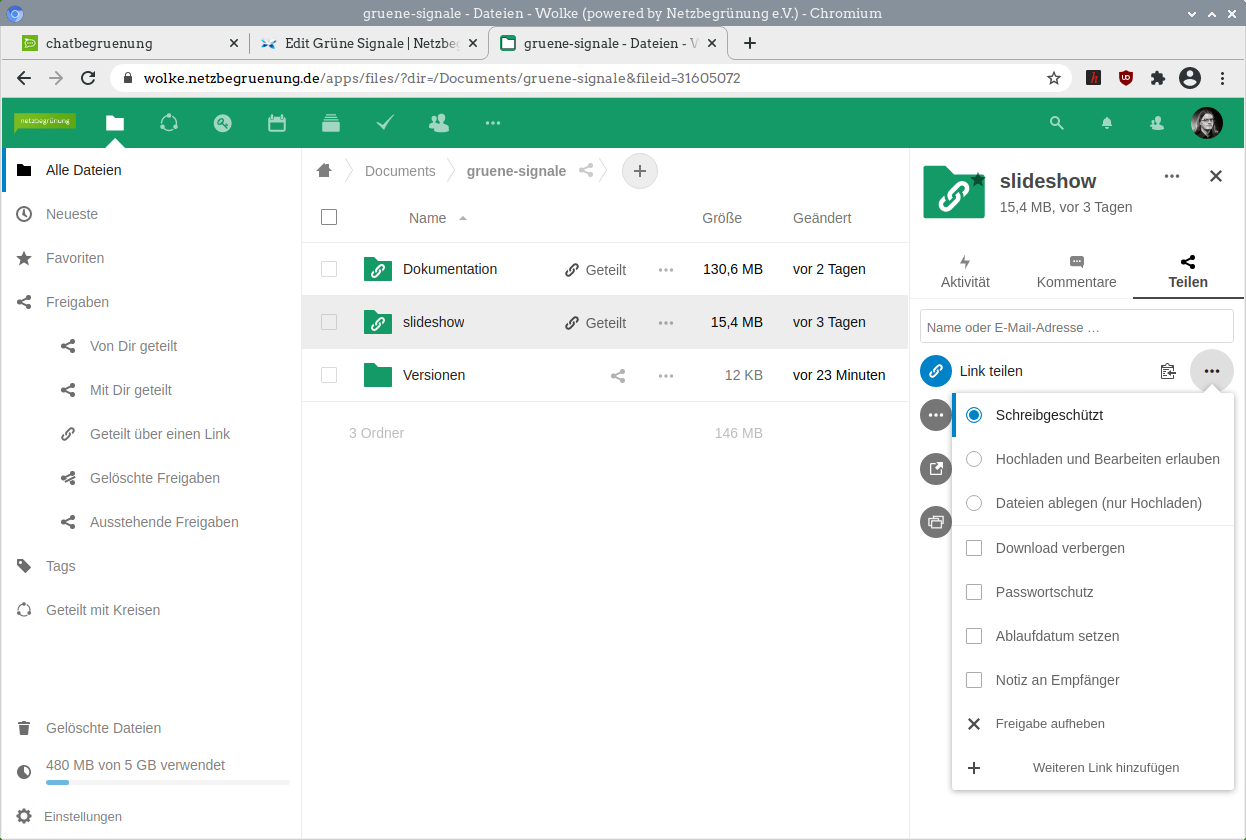Select the Versionen folder checkbox
Screen dimensions: 1246x840
(x=329, y=375)
